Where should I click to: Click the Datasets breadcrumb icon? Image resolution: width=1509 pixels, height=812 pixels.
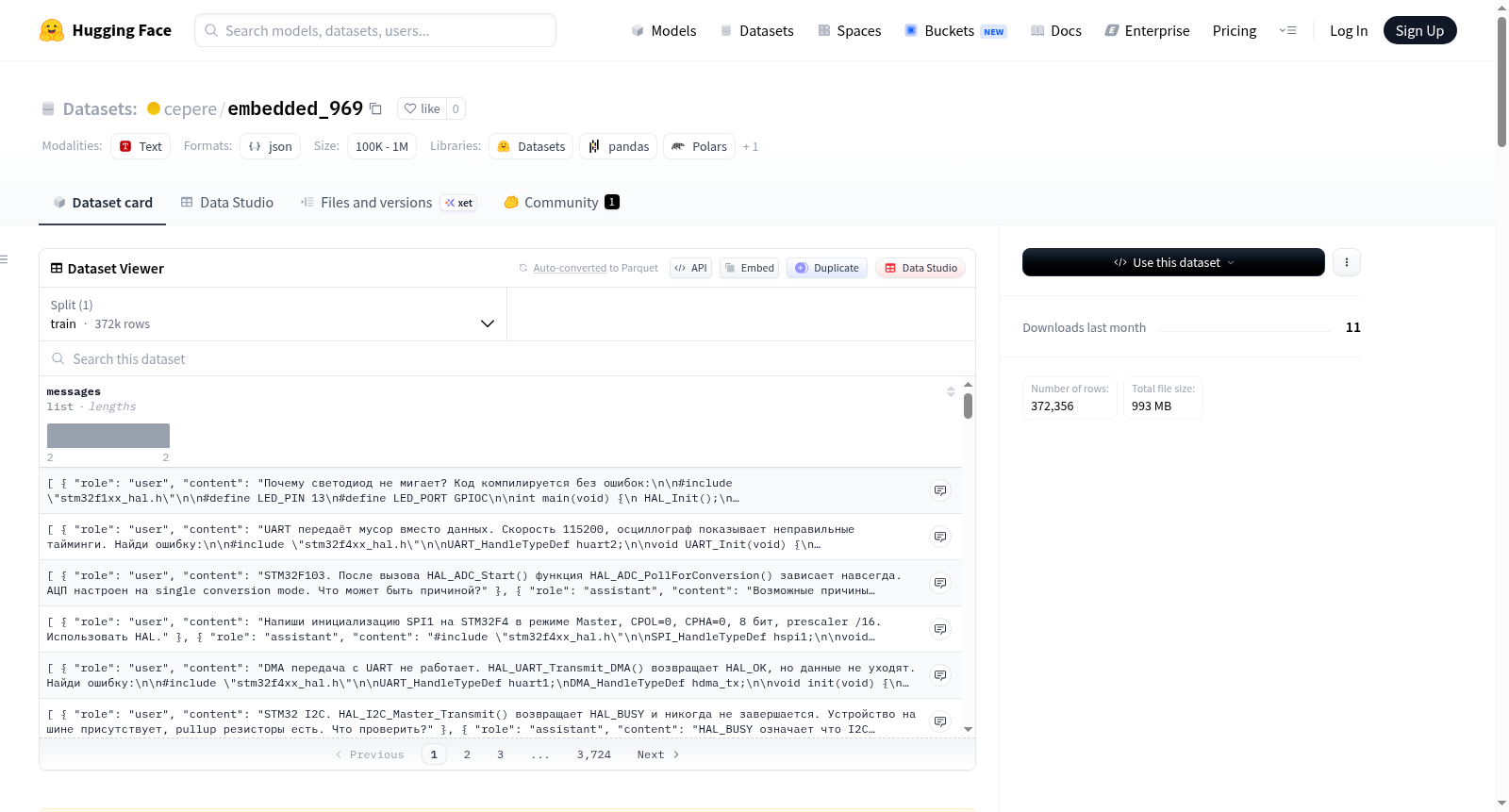point(48,108)
